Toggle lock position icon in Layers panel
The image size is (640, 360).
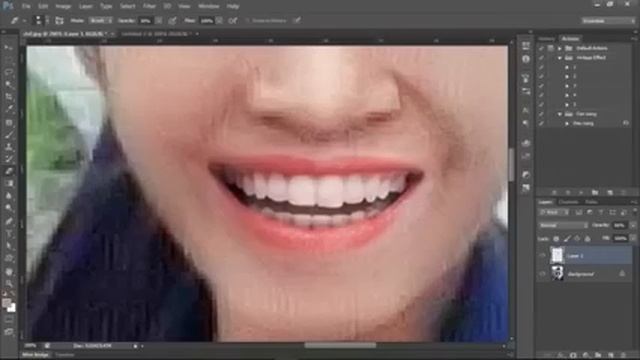tap(577, 239)
